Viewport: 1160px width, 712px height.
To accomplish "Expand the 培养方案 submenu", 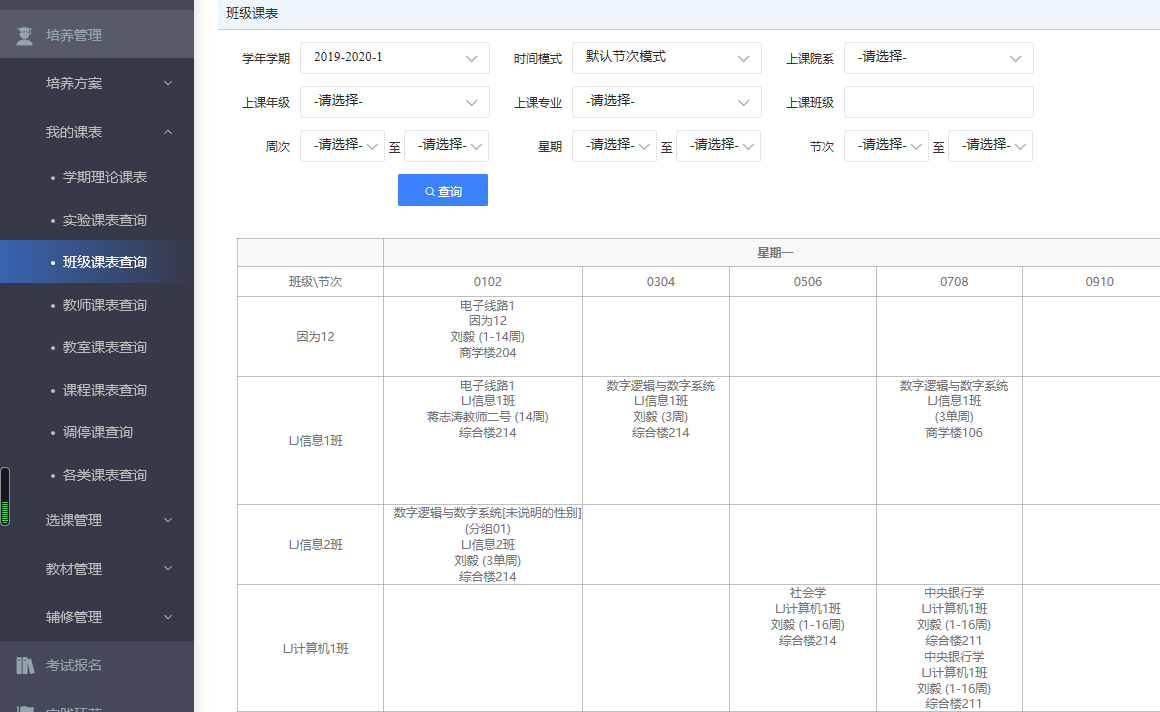I will pos(167,83).
